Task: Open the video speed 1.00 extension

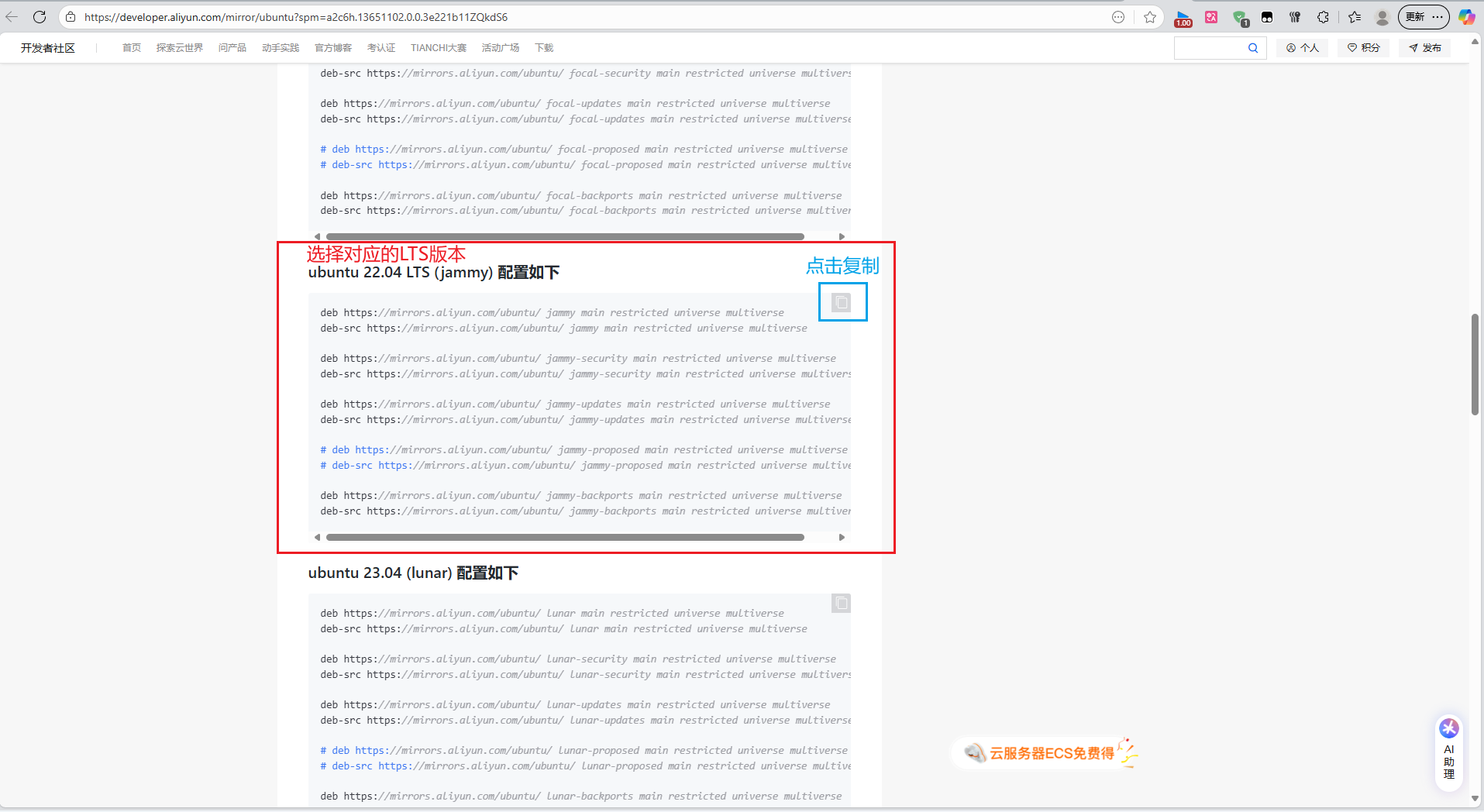Action: [x=1183, y=18]
